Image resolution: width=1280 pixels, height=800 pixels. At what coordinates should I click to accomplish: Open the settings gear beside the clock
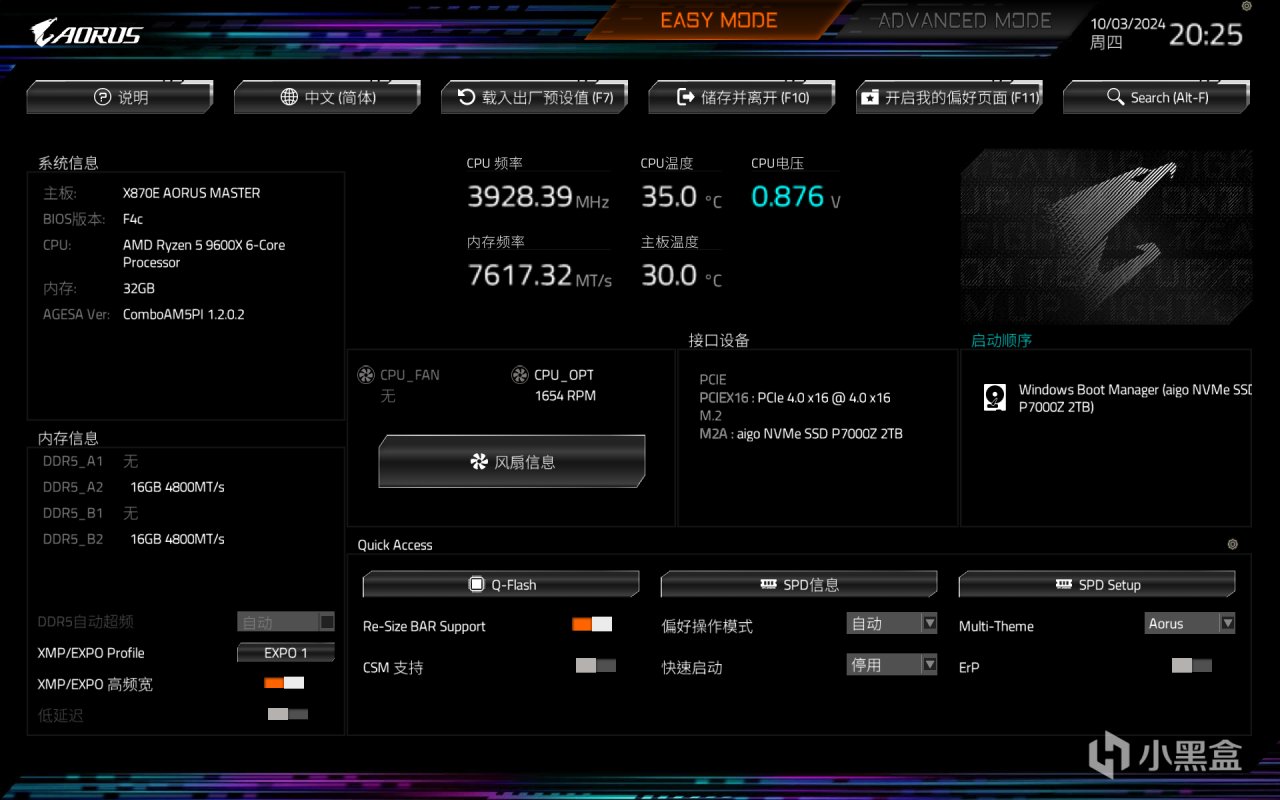point(1246,6)
